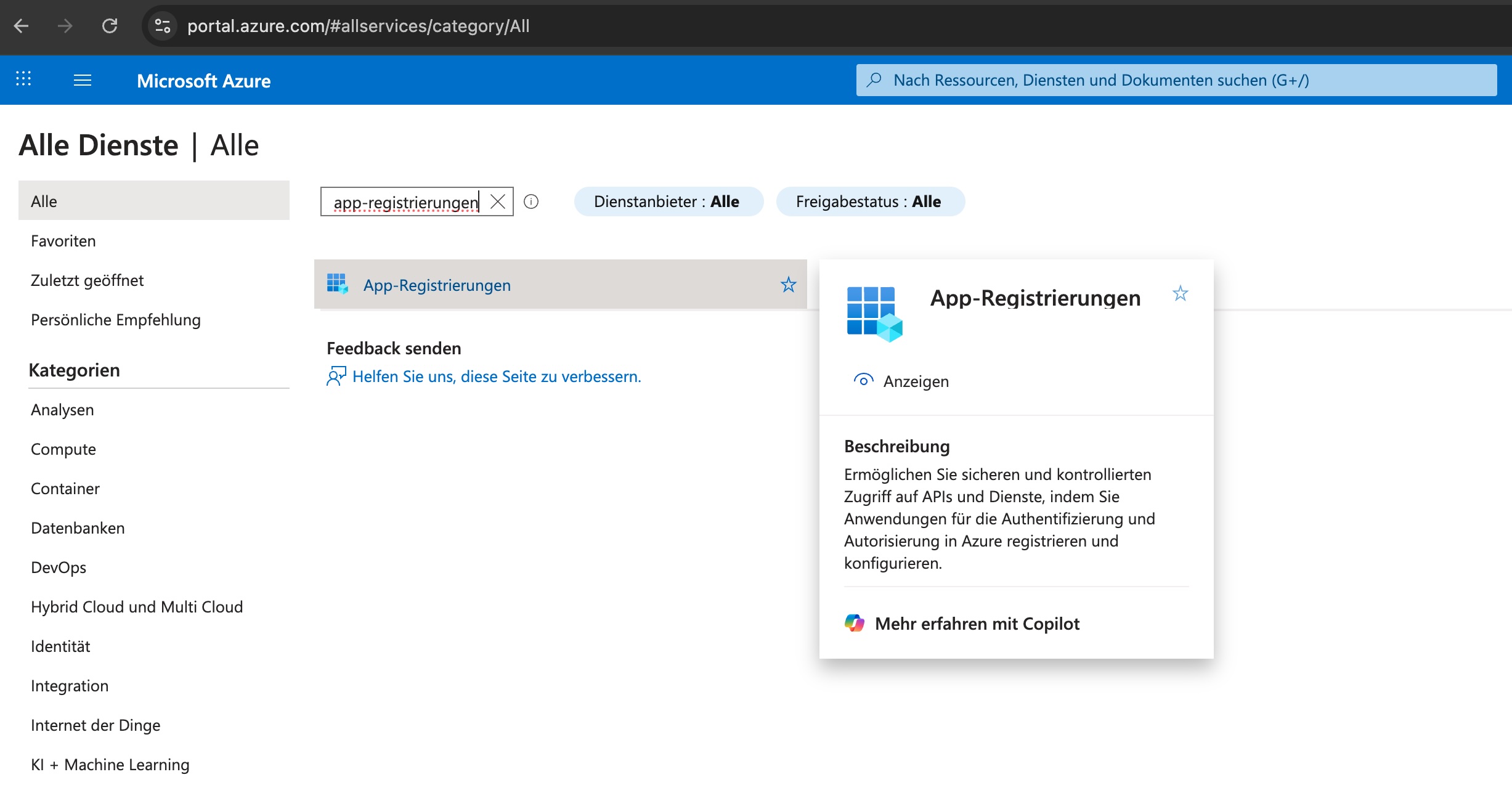The height and width of the screenshot is (785, 1512).
Task: Open the Azure app launcher grid icon
Action: (x=23, y=79)
